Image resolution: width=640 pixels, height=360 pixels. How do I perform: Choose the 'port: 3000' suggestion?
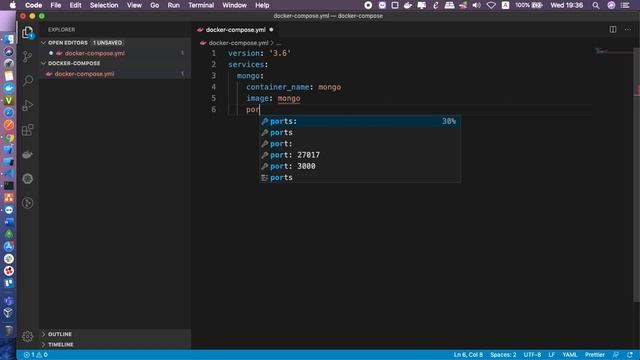360,166
